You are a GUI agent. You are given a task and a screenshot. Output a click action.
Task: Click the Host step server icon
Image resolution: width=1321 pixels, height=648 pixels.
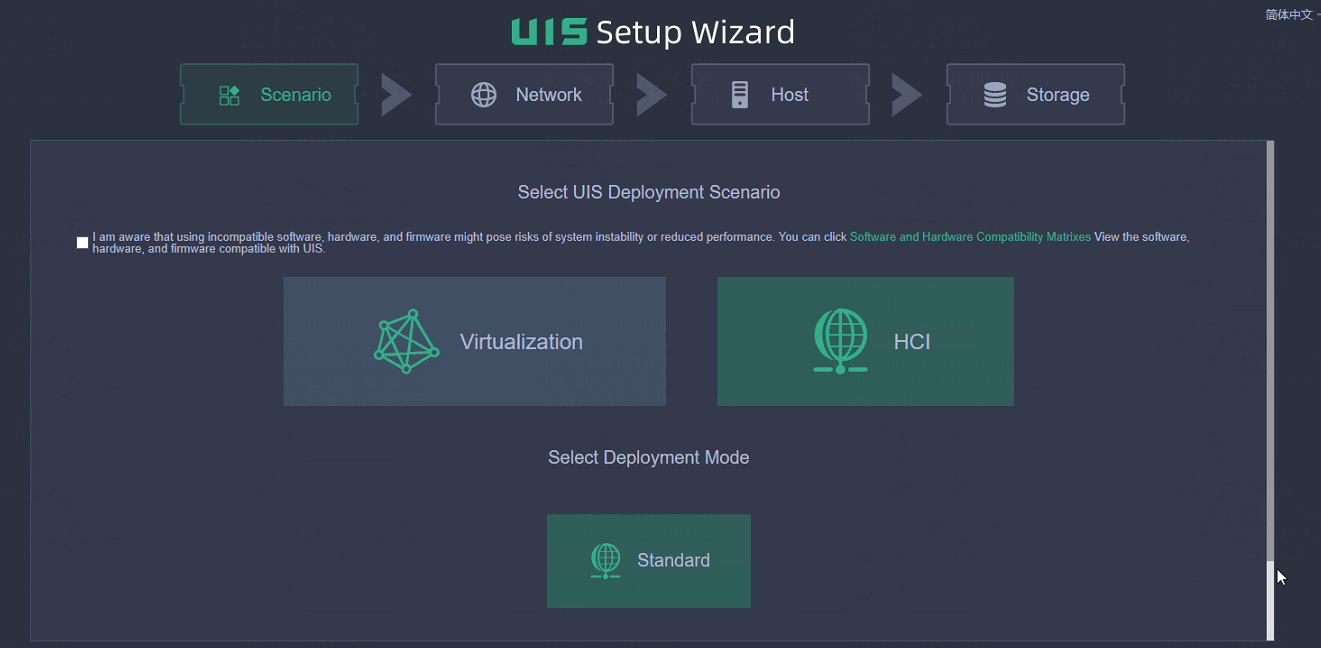pos(740,95)
